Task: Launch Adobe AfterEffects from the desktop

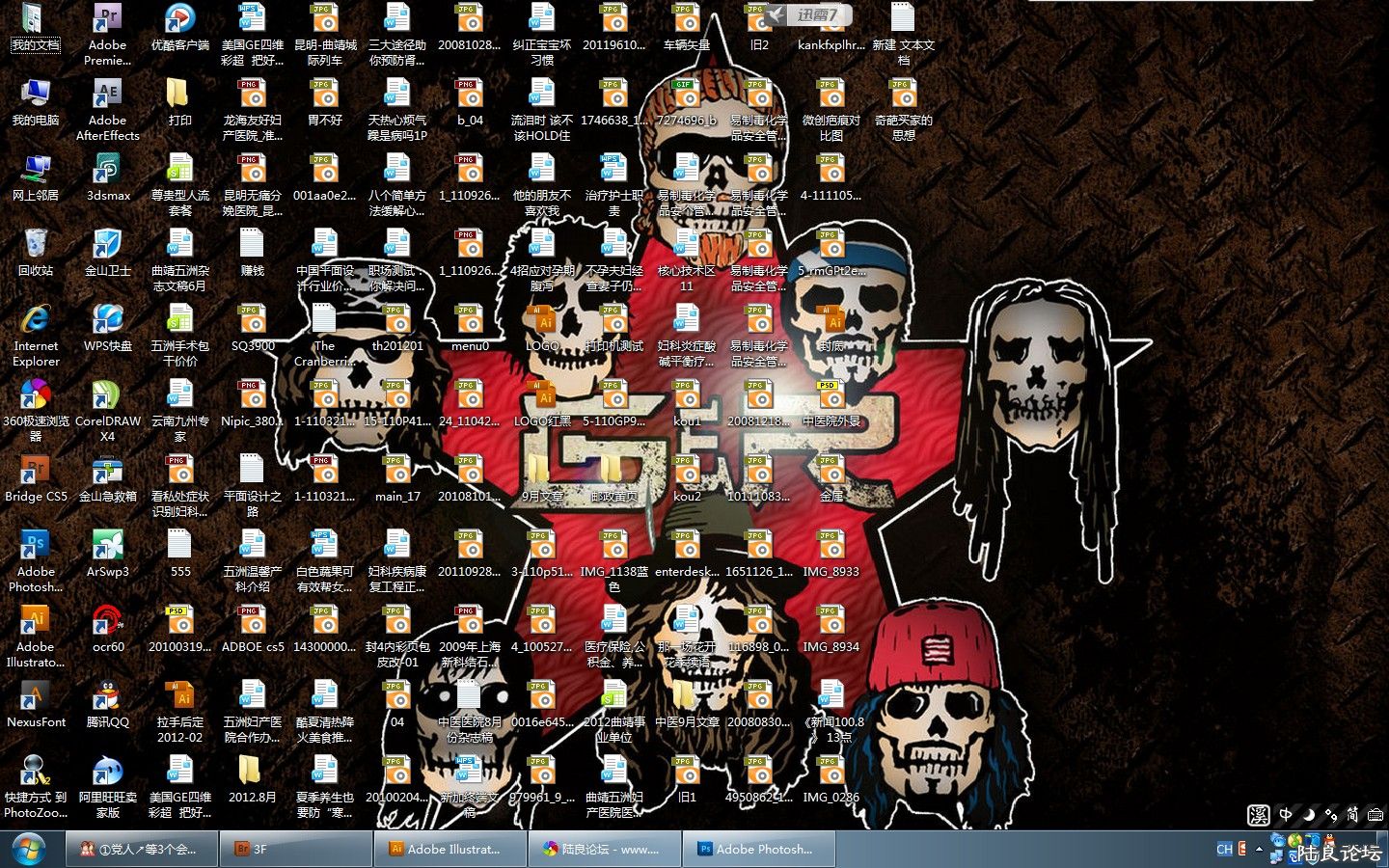Action: pyautogui.click(x=107, y=95)
